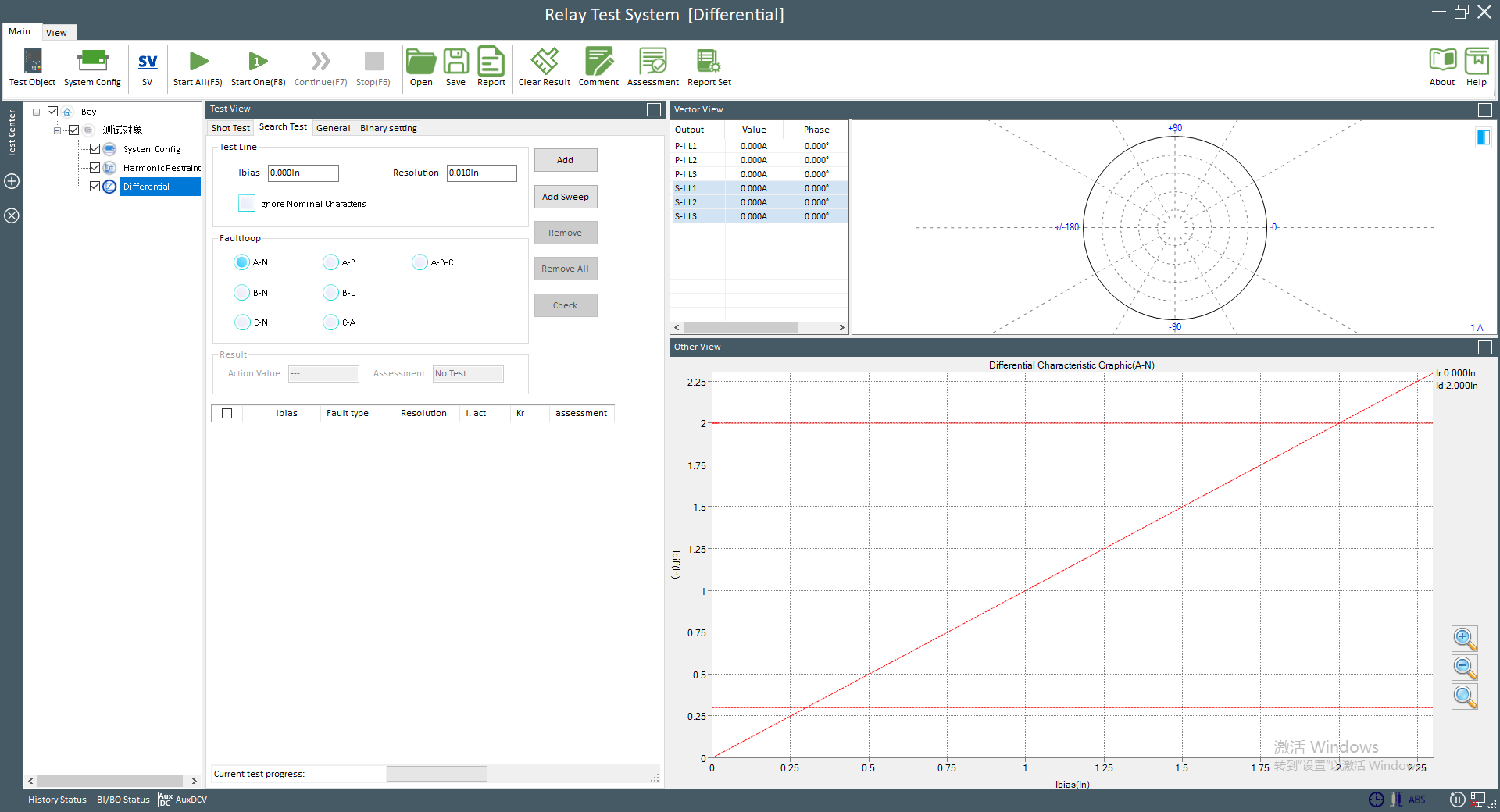Click the SV toolbar icon
The height and width of the screenshot is (812, 1500).
pos(147,67)
